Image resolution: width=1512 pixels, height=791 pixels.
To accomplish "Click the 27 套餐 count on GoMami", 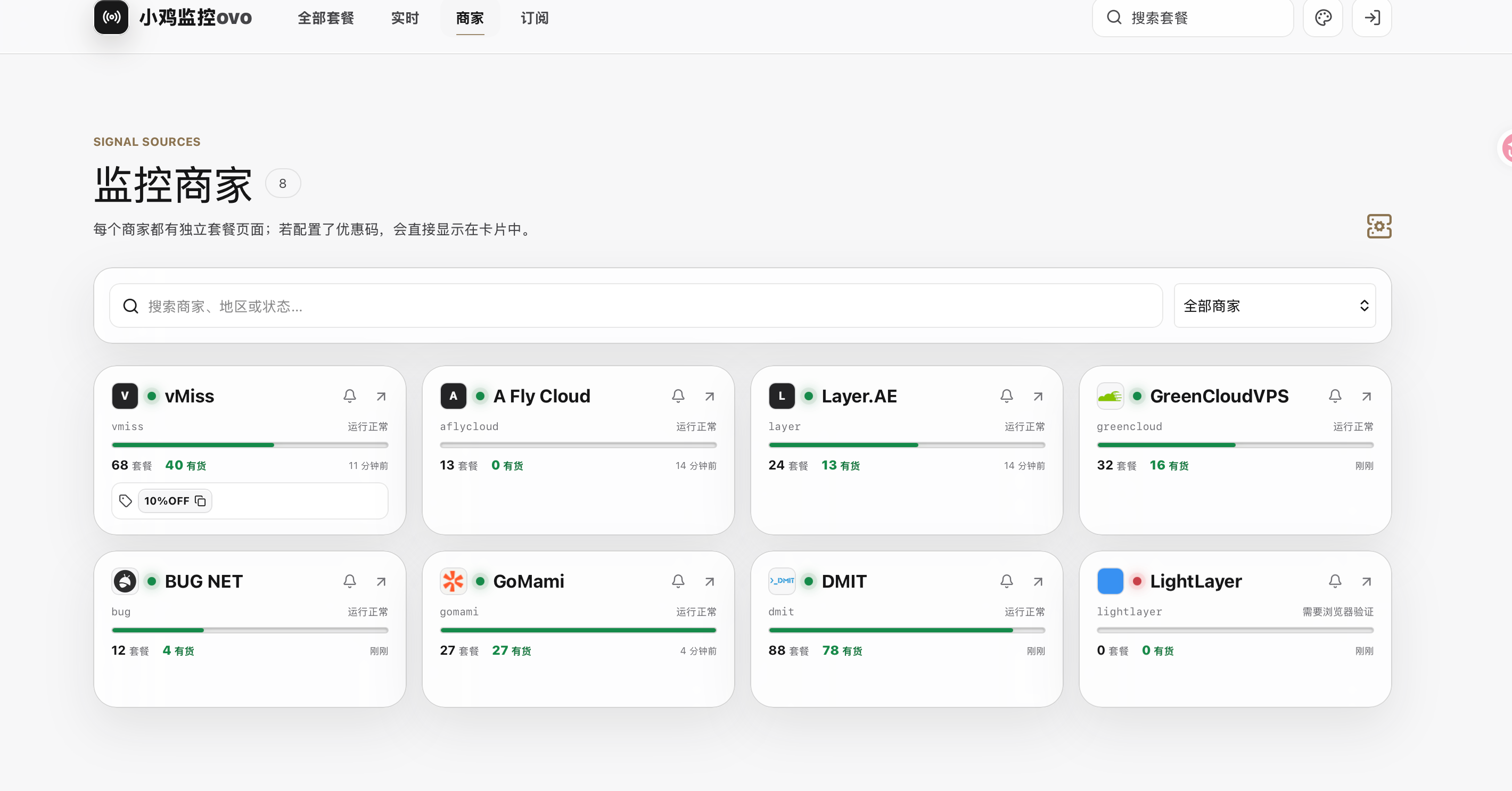I will 459,650.
